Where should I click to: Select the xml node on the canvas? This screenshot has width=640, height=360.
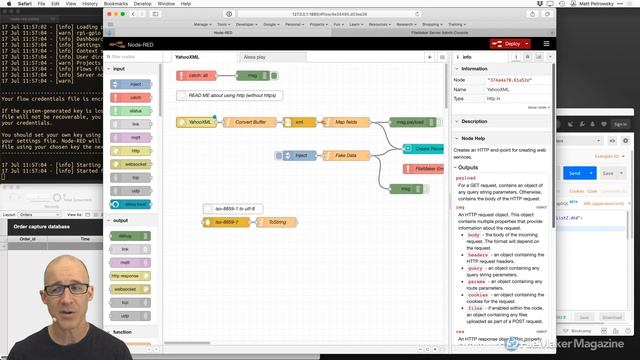point(300,122)
